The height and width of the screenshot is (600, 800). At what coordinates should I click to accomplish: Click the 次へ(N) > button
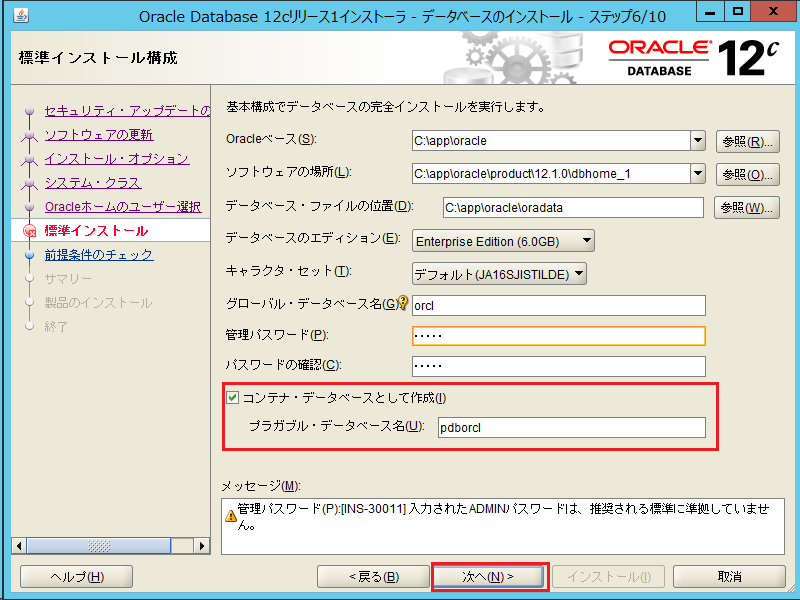pos(488,577)
